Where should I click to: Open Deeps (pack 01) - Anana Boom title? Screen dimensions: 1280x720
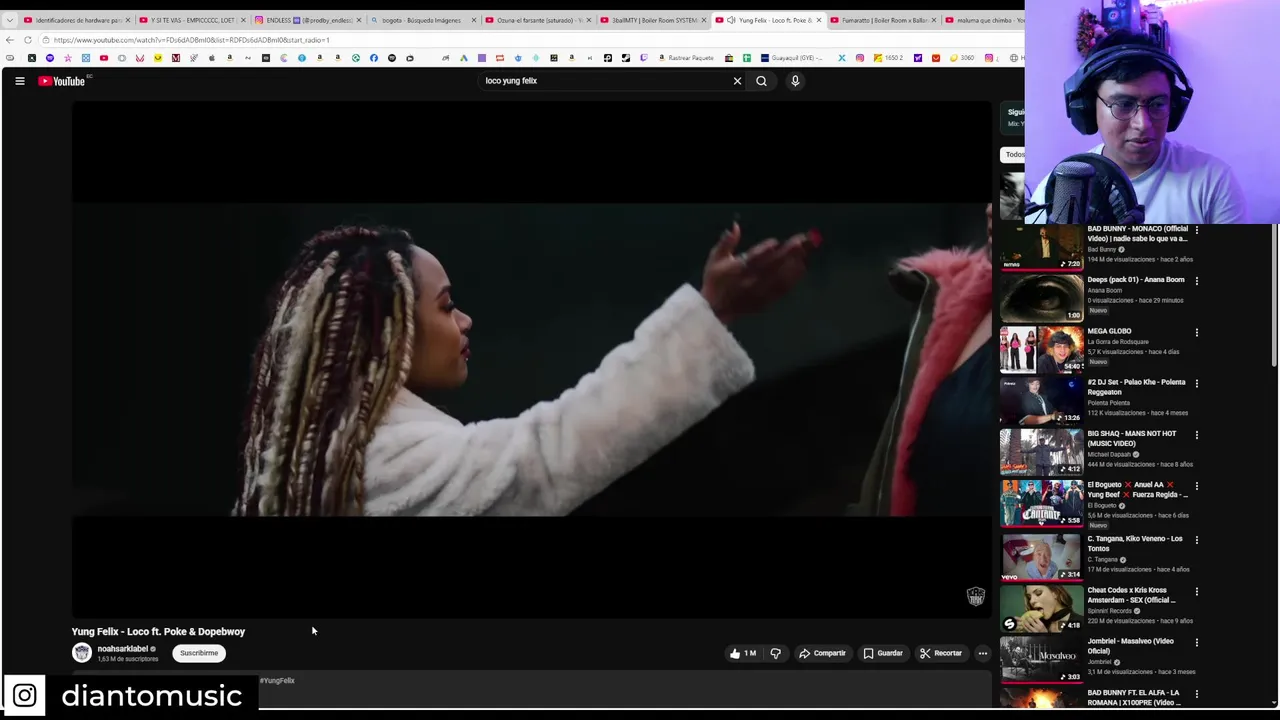coord(1136,280)
